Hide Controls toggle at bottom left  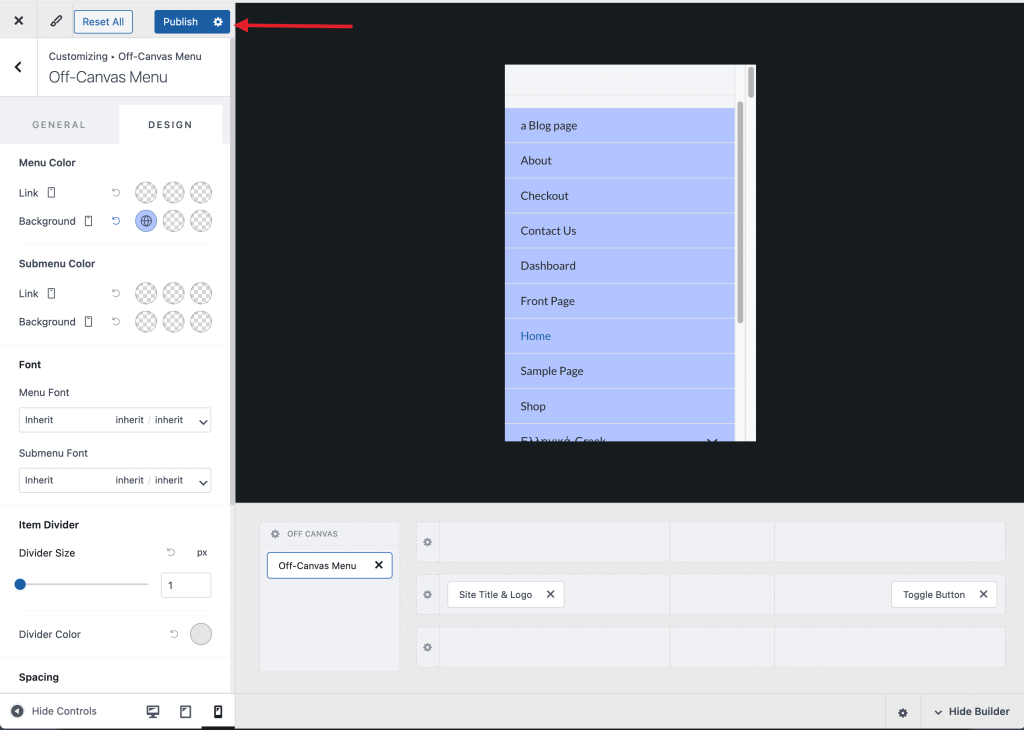[54, 711]
